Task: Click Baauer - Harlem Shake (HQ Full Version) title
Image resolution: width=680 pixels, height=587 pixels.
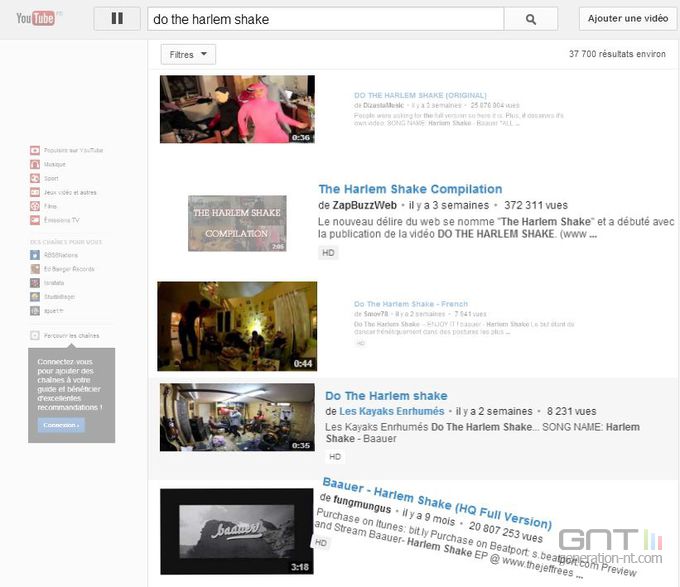Action: (437, 503)
